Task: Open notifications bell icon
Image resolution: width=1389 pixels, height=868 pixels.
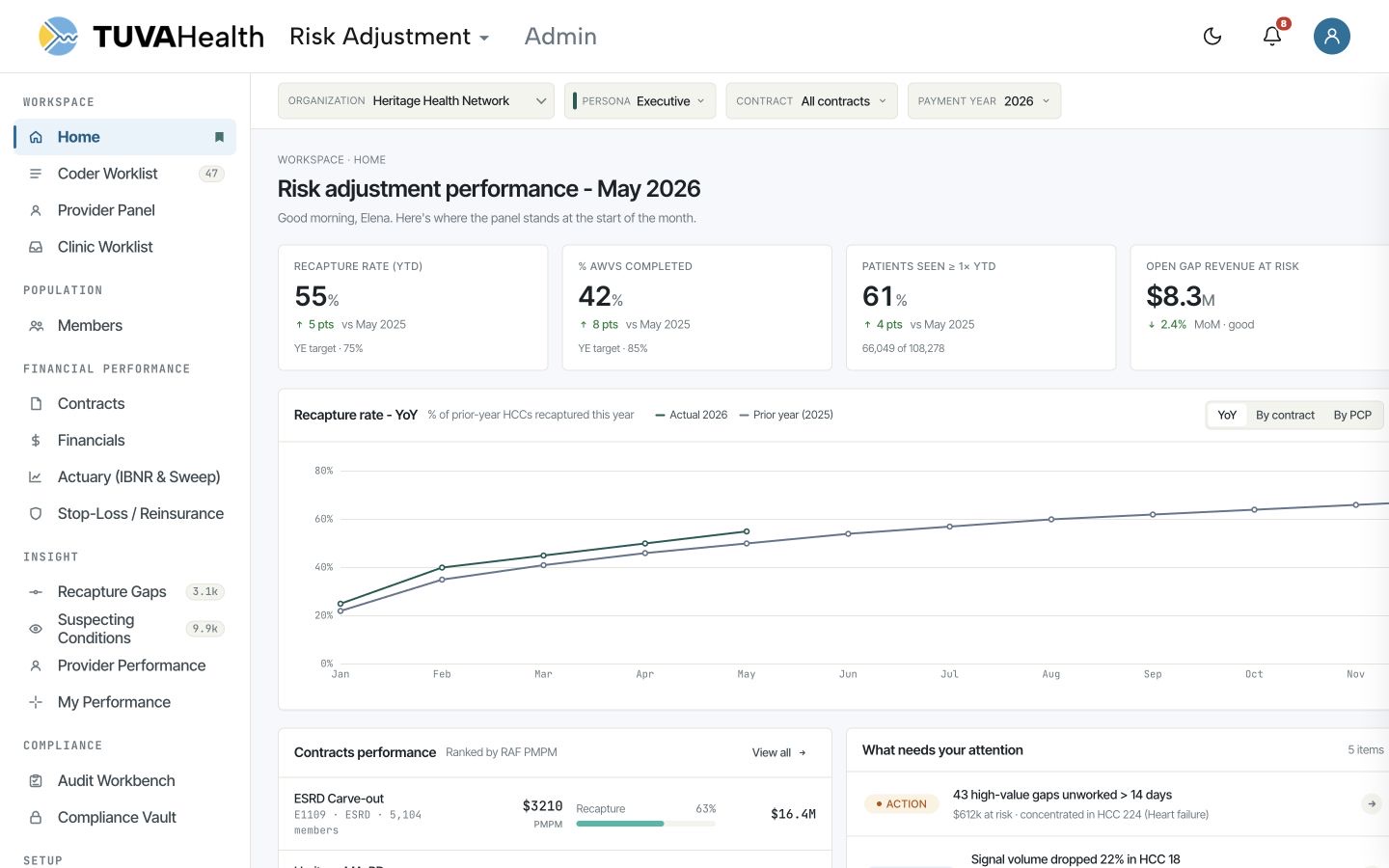Action: point(1272,37)
